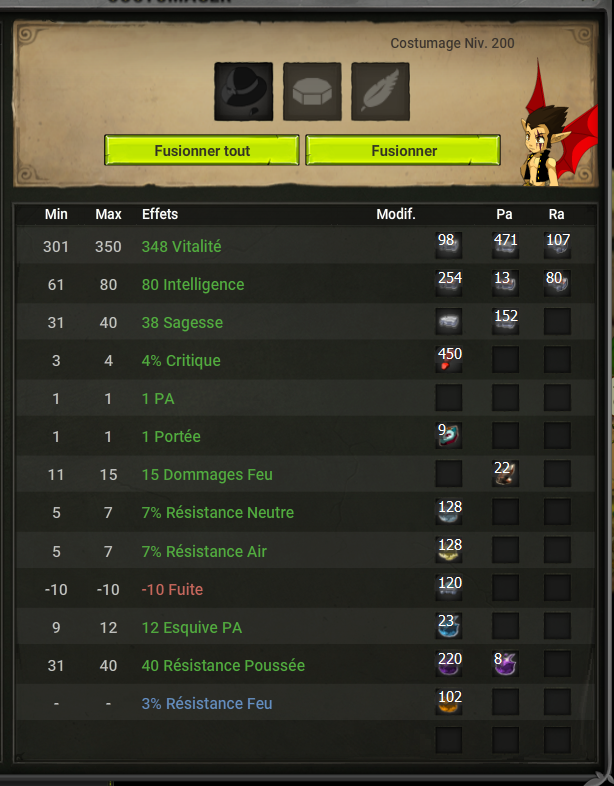This screenshot has height=786, width=614.
Task: Choose the 102 Résistance Feu rune
Action: pyautogui.click(x=449, y=702)
